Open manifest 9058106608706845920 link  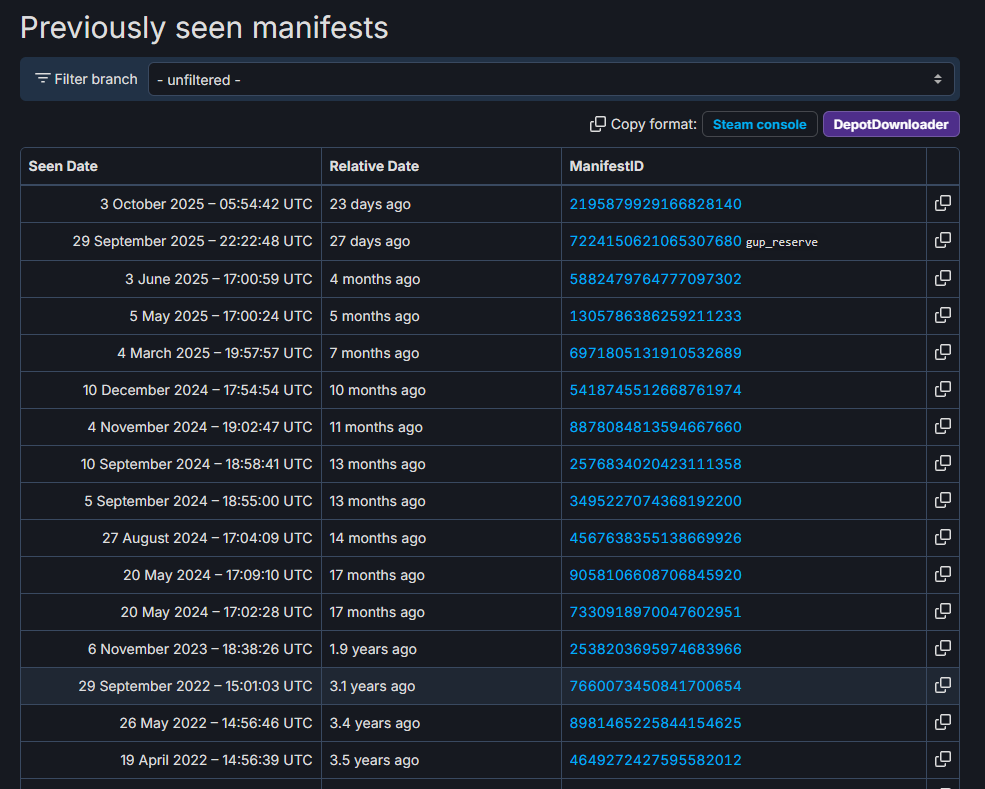pos(655,575)
